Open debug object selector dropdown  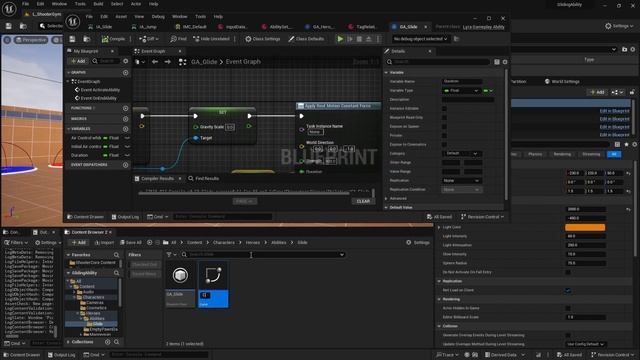(420, 39)
